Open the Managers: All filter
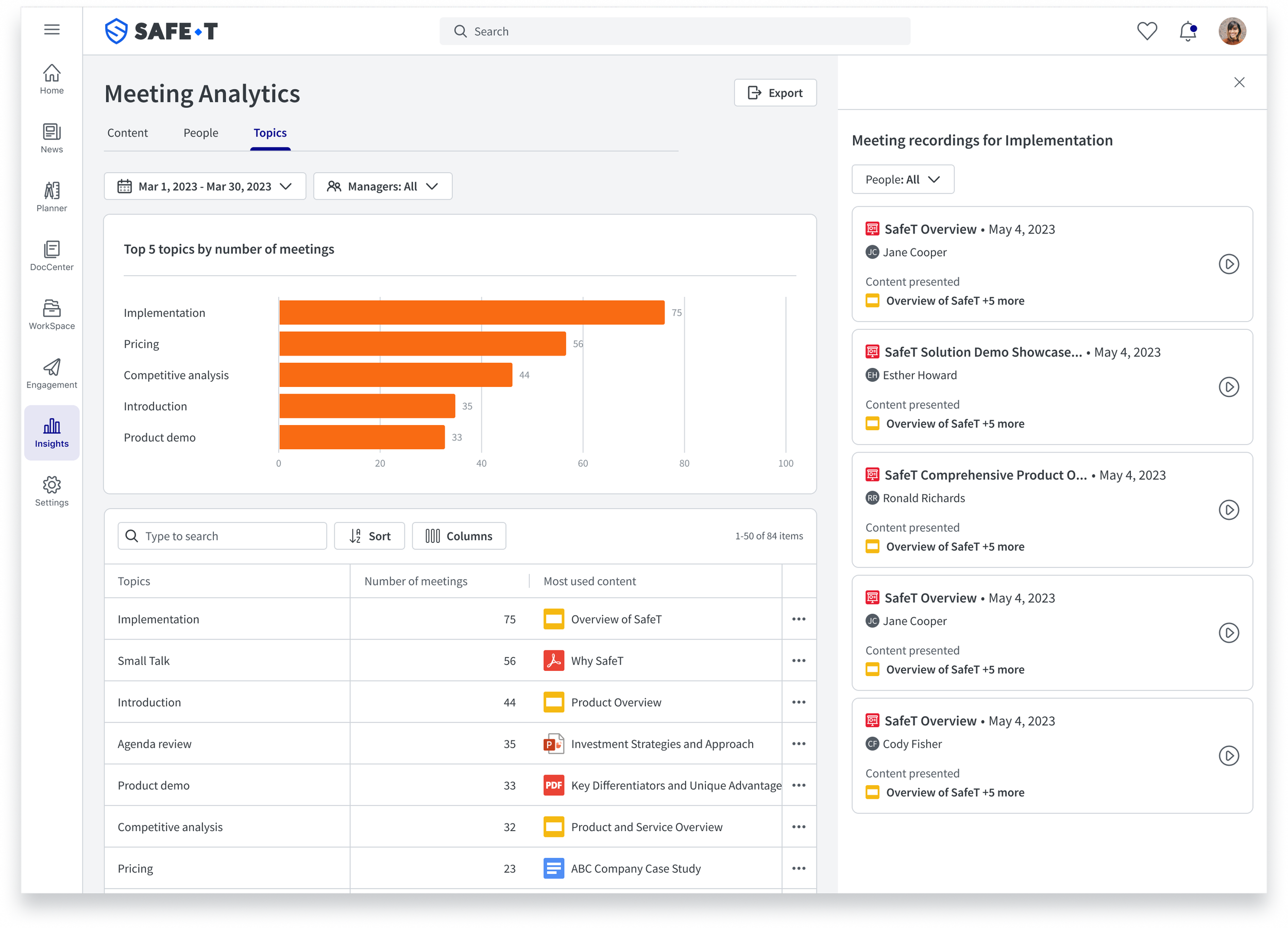This screenshot has width=1288, height=928. click(382, 187)
